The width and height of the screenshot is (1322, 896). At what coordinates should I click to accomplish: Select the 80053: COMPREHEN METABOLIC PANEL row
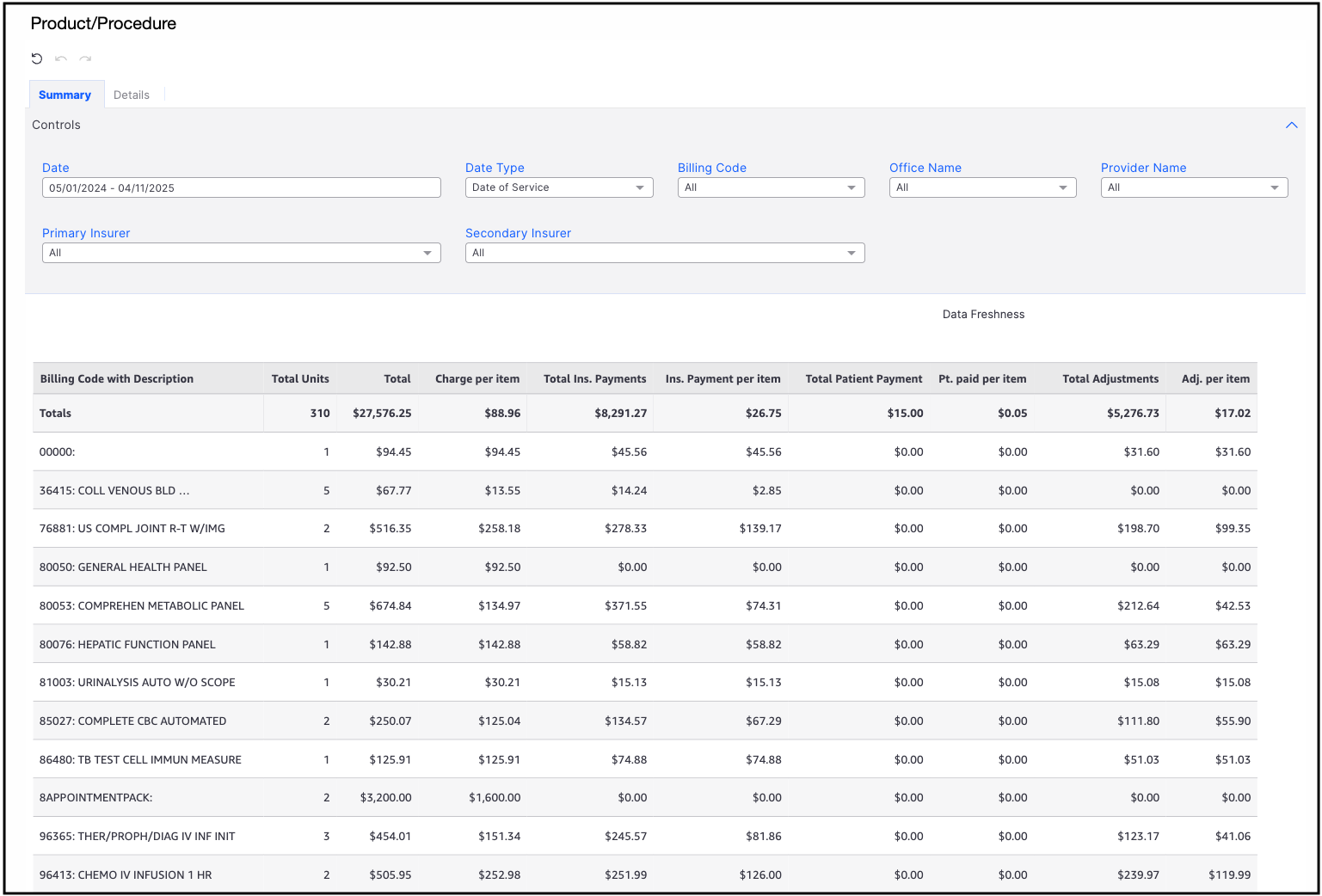point(142,606)
